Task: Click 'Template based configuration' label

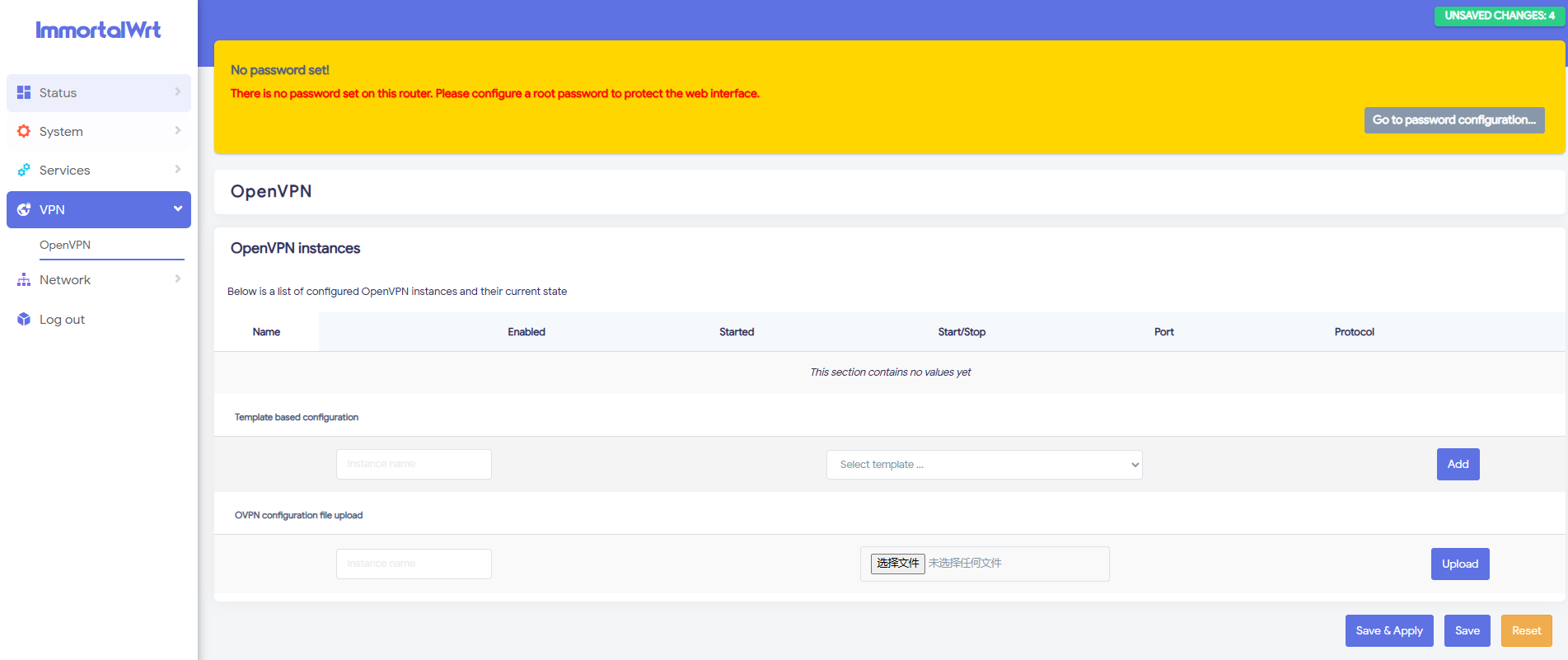Action: tap(297, 418)
